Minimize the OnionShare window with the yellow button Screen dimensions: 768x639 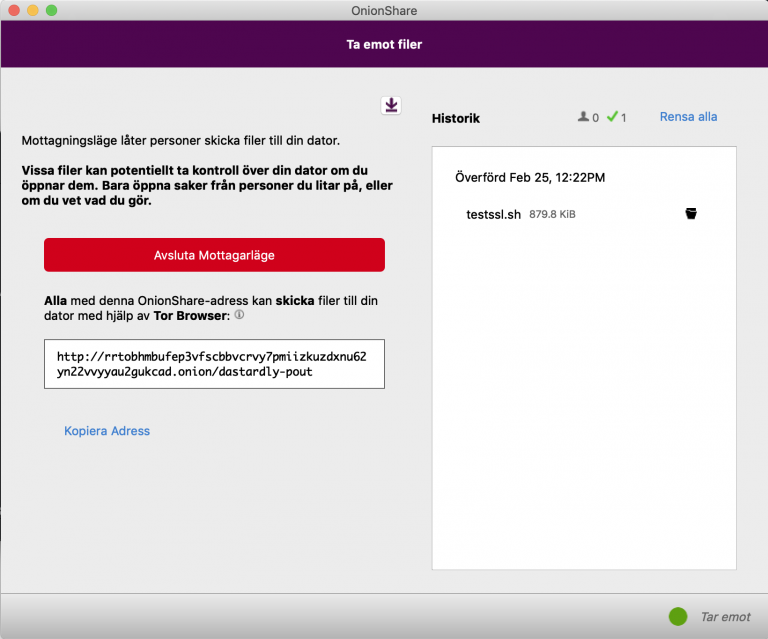tap(32, 10)
